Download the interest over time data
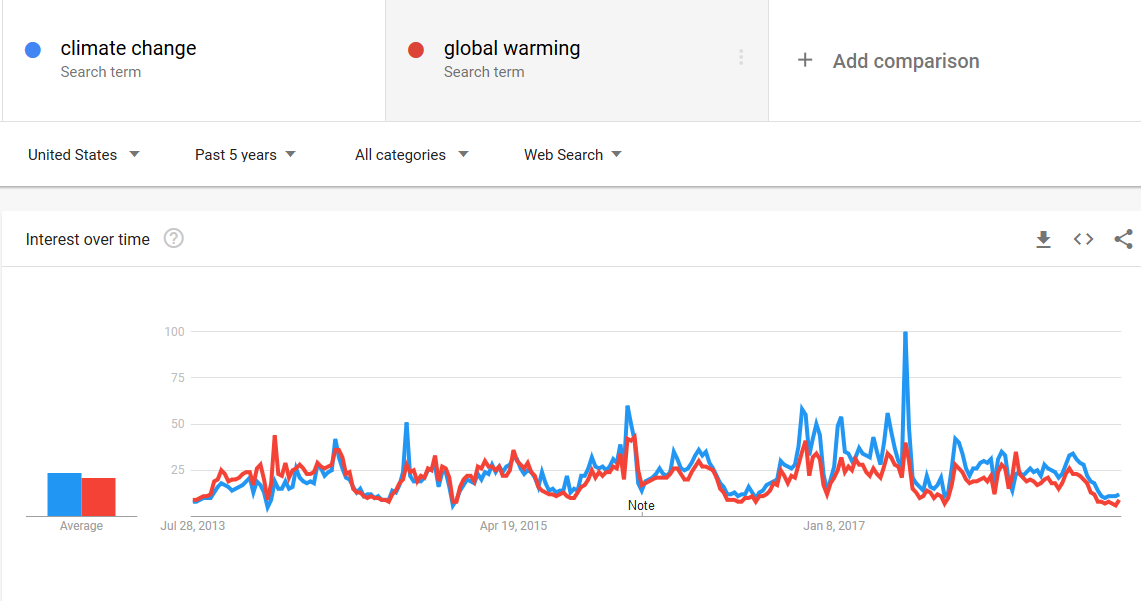Screen dimensions: 1141x601 [x=1043, y=239]
